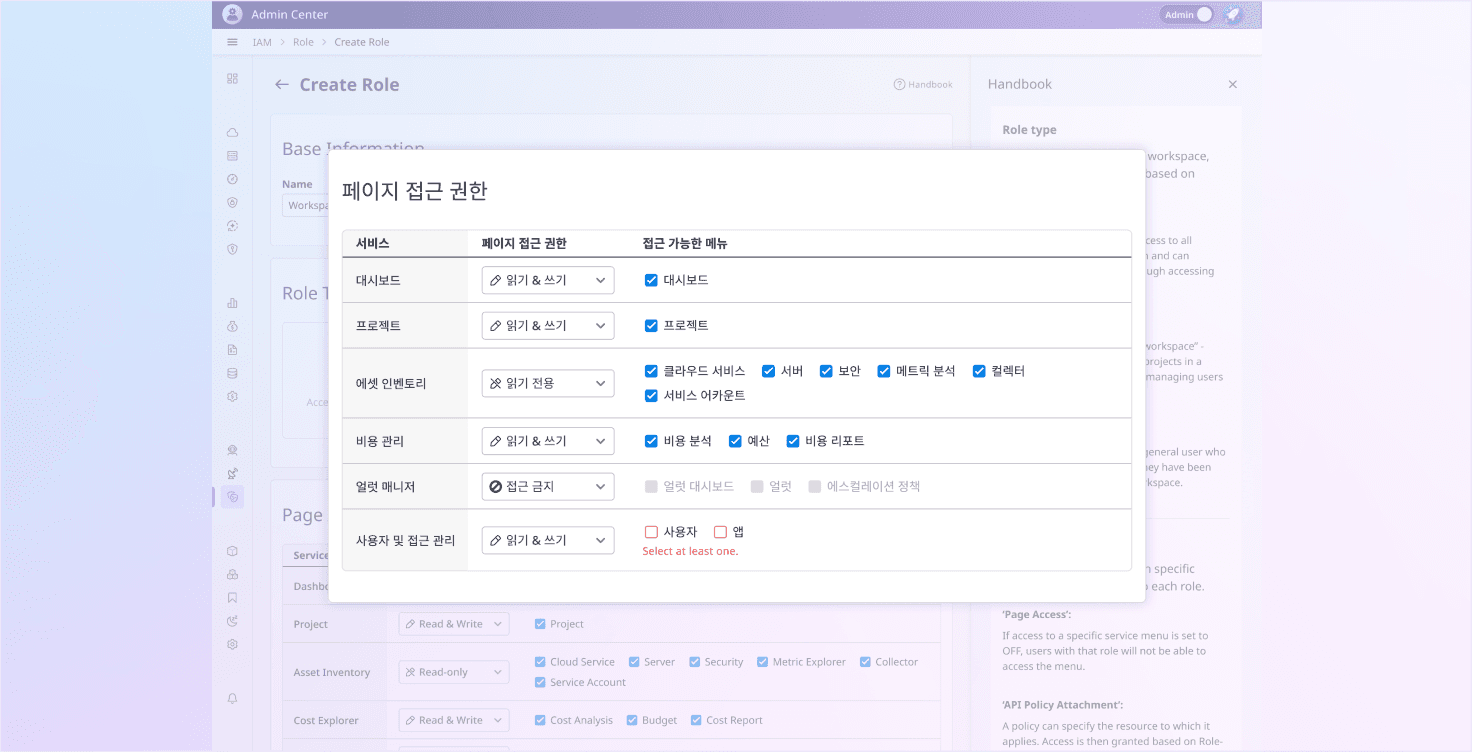Expand the 대시보드 읽기 & 쓰기 dropdown
This screenshot has height=752, width=1472.
[x=548, y=280]
